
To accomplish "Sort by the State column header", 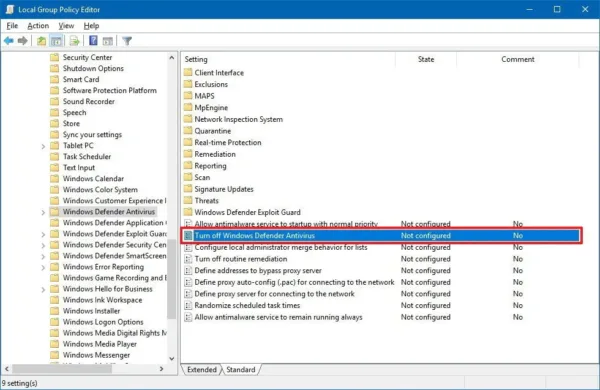I will (x=426, y=59).
